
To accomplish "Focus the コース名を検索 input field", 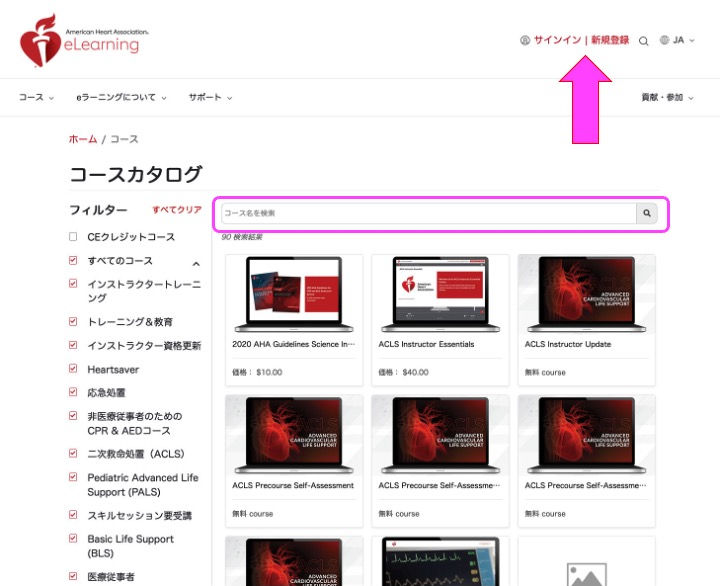I will (x=429, y=213).
